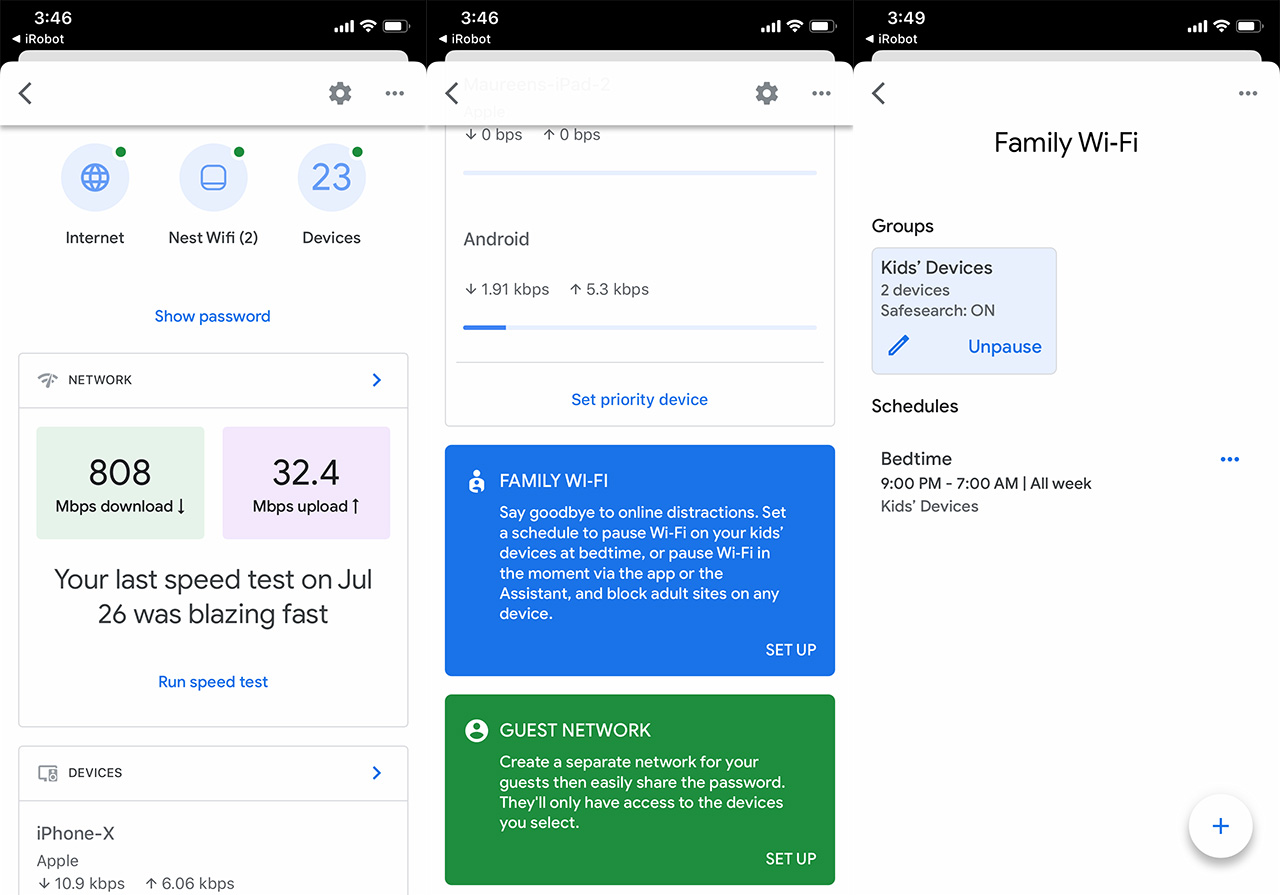Tap the 808 Mbps download tile
This screenshot has height=895, width=1280.
coord(120,483)
